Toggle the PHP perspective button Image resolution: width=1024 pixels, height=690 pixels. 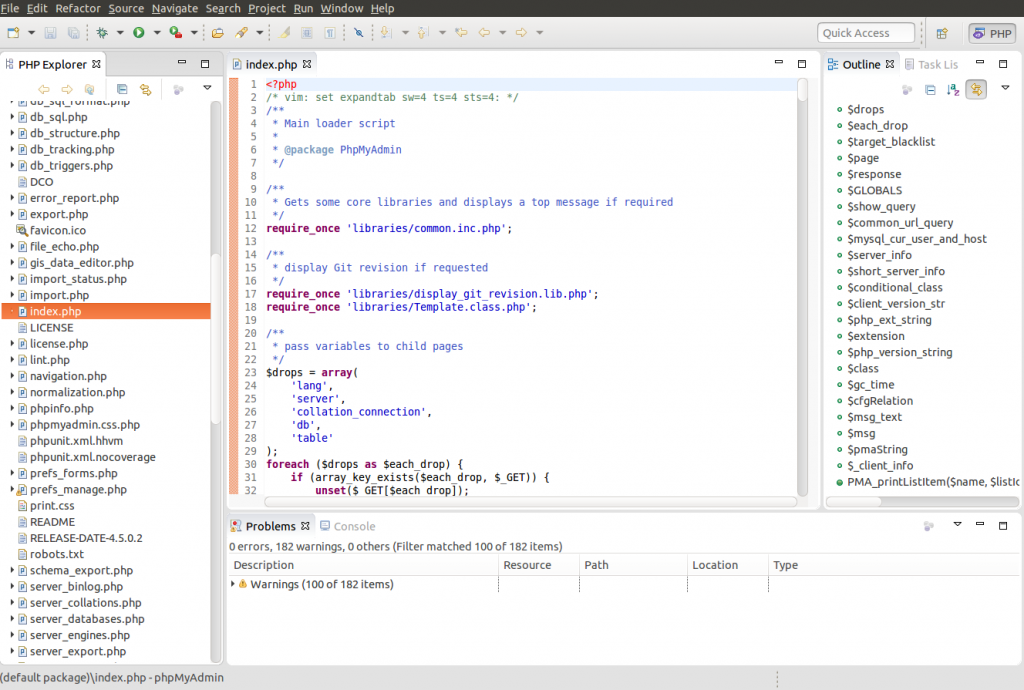coord(991,33)
